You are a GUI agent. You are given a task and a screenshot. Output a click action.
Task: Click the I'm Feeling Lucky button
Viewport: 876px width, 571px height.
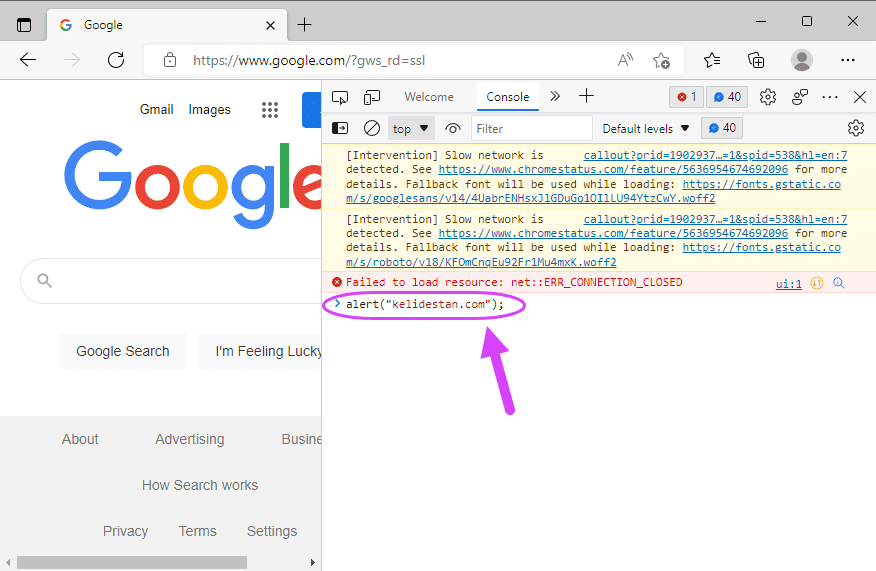coord(260,351)
